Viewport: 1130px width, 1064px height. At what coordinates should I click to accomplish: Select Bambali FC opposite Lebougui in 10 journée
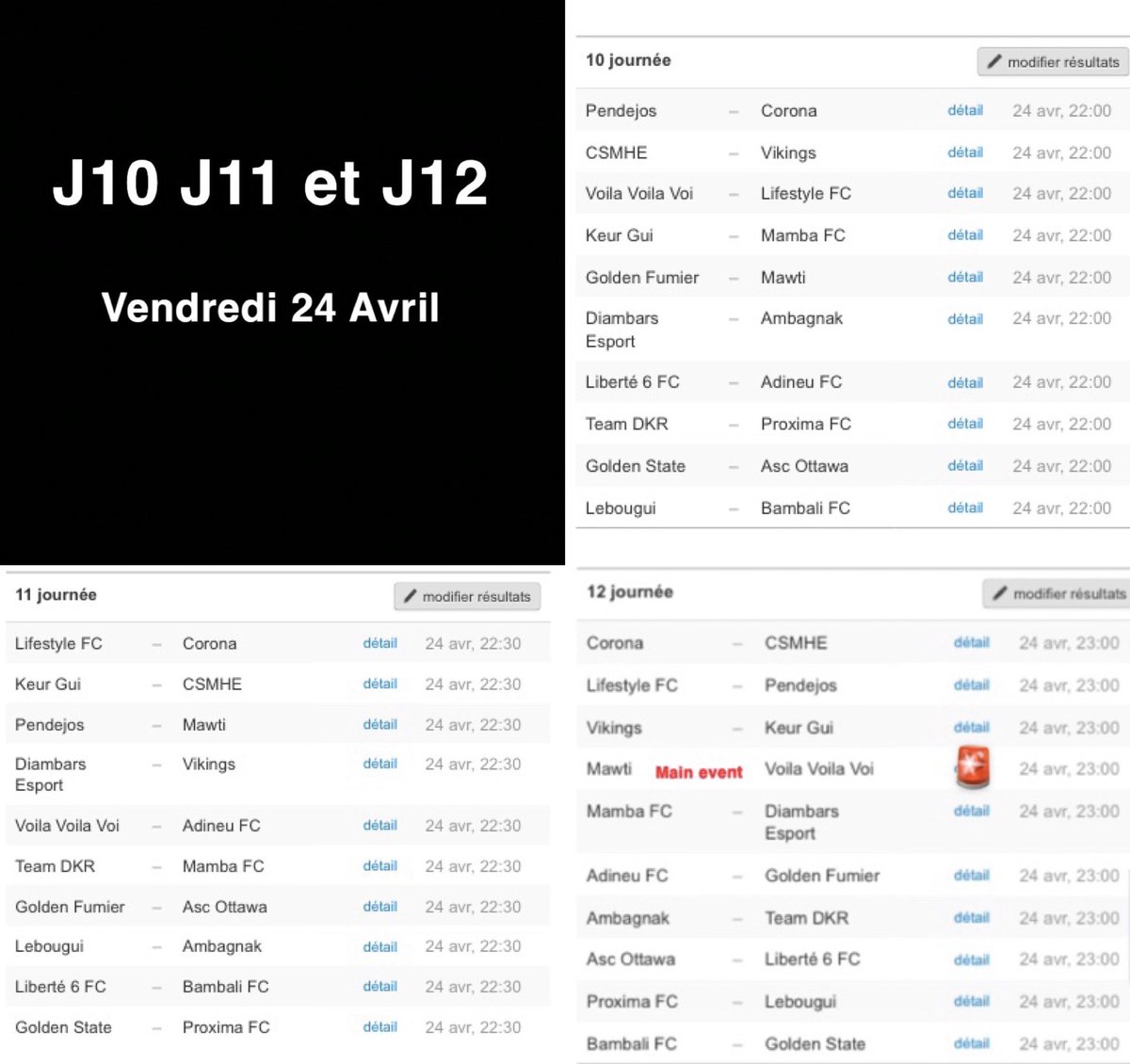pos(805,508)
